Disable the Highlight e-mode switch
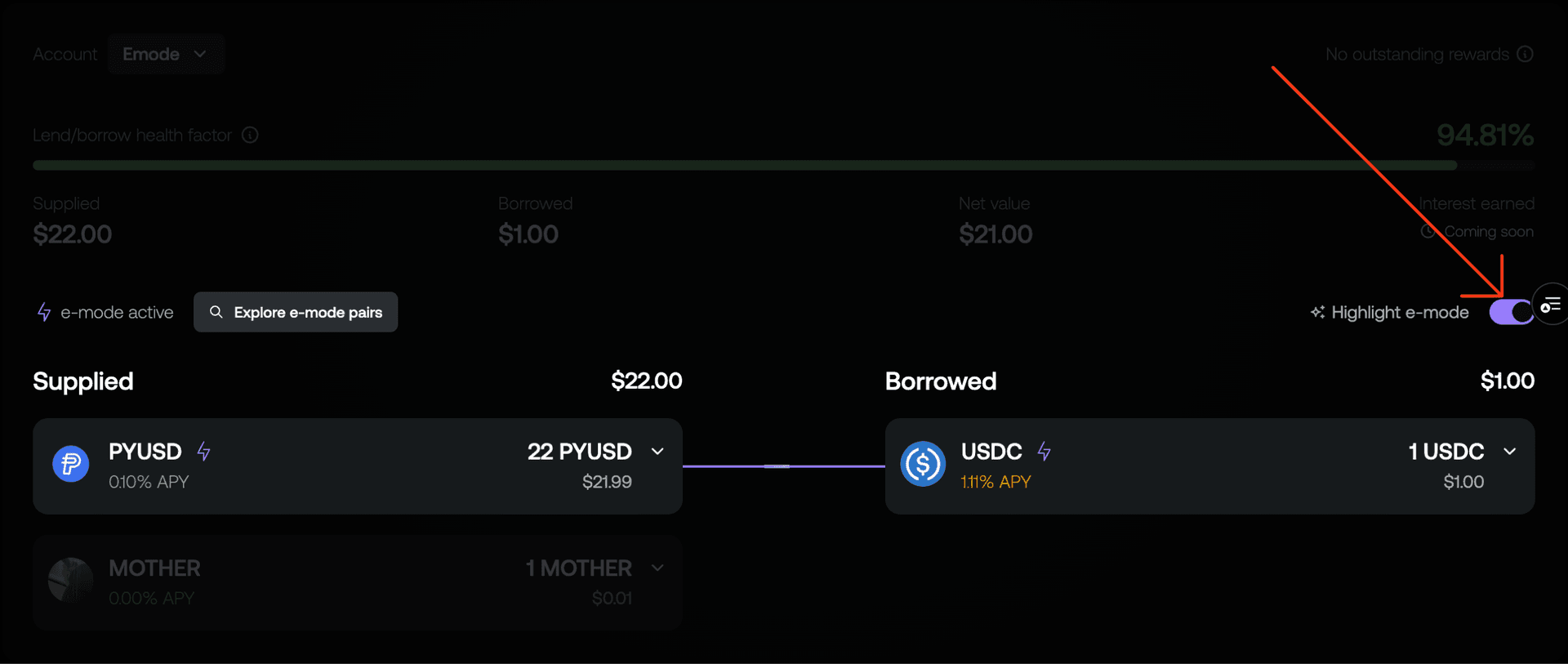 pos(1510,312)
